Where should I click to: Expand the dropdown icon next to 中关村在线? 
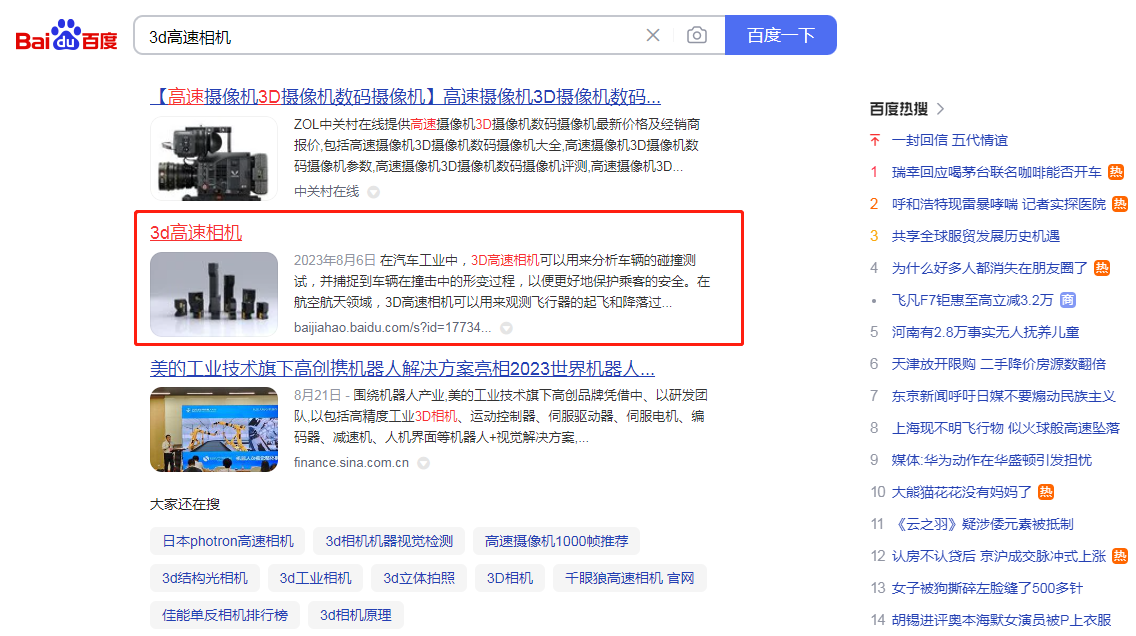tap(374, 192)
